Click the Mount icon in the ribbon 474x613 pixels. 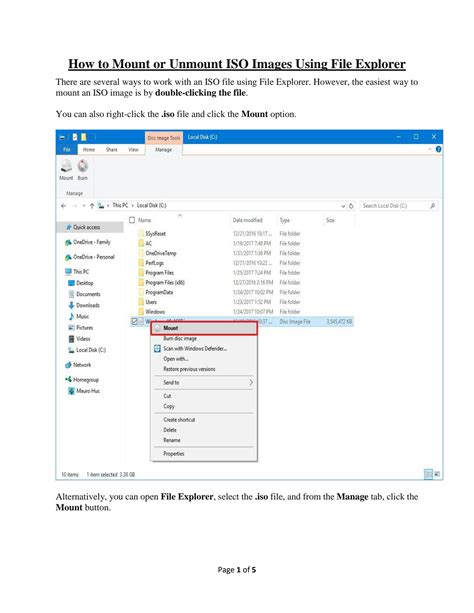point(66,166)
